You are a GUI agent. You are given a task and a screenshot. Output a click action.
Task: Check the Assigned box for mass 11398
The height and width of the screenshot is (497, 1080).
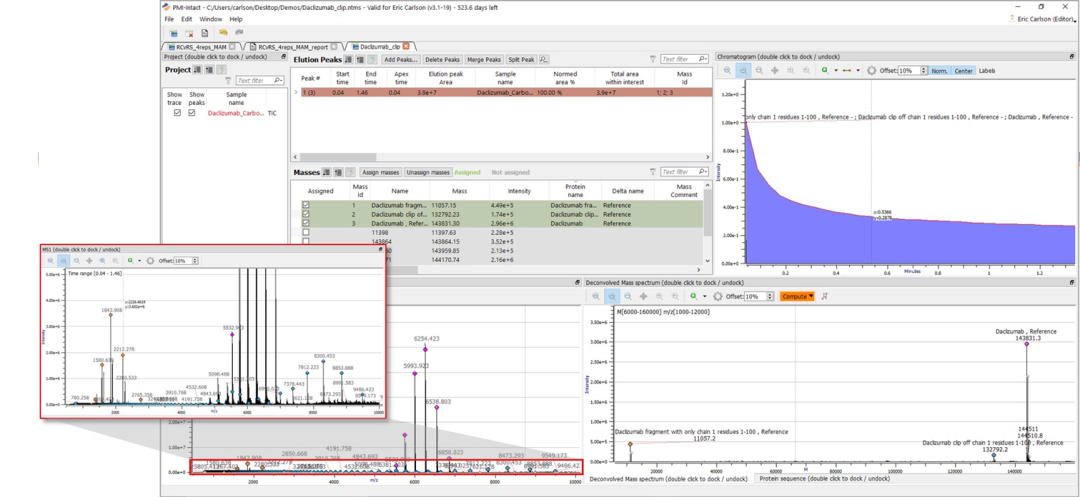306,232
